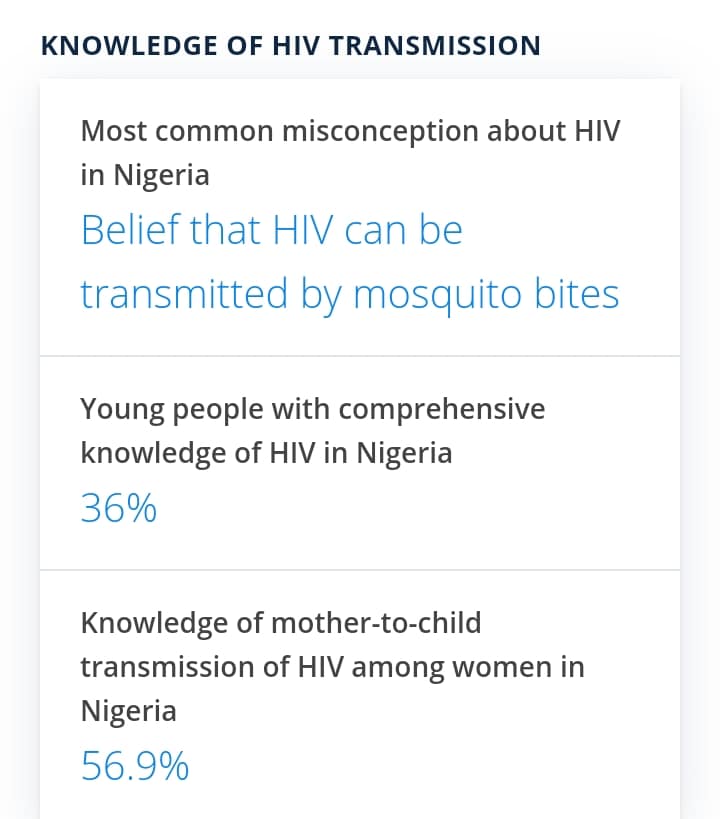Viewport: 720px width, 819px height.
Task: Click the word 'misconception' in first card
Action: pyautogui.click(x=380, y=132)
